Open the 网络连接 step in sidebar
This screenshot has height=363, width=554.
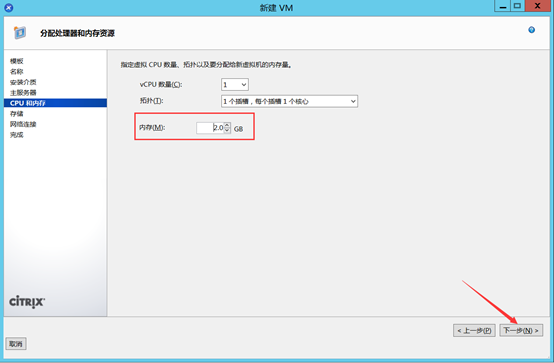(23, 124)
